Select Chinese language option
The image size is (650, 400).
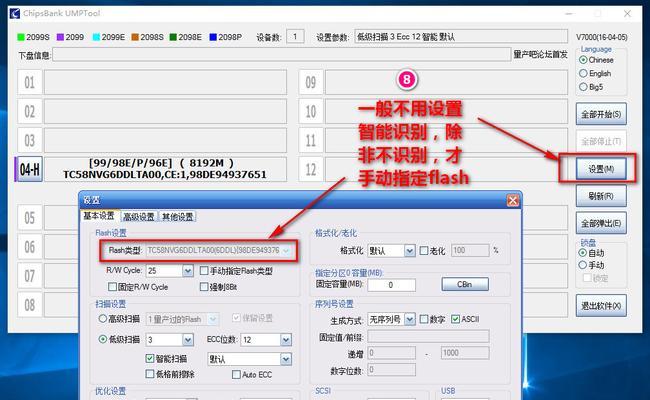(583, 60)
